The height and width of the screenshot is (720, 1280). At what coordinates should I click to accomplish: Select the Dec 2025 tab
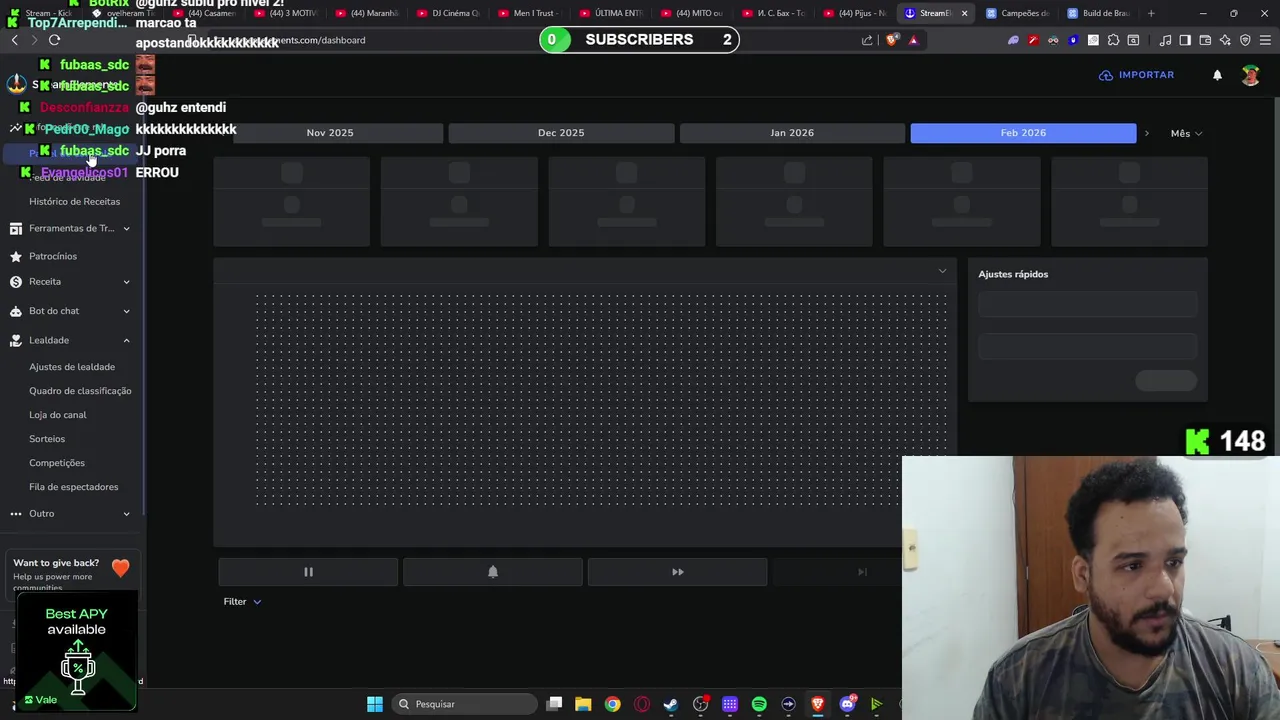pyautogui.click(x=561, y=133)
